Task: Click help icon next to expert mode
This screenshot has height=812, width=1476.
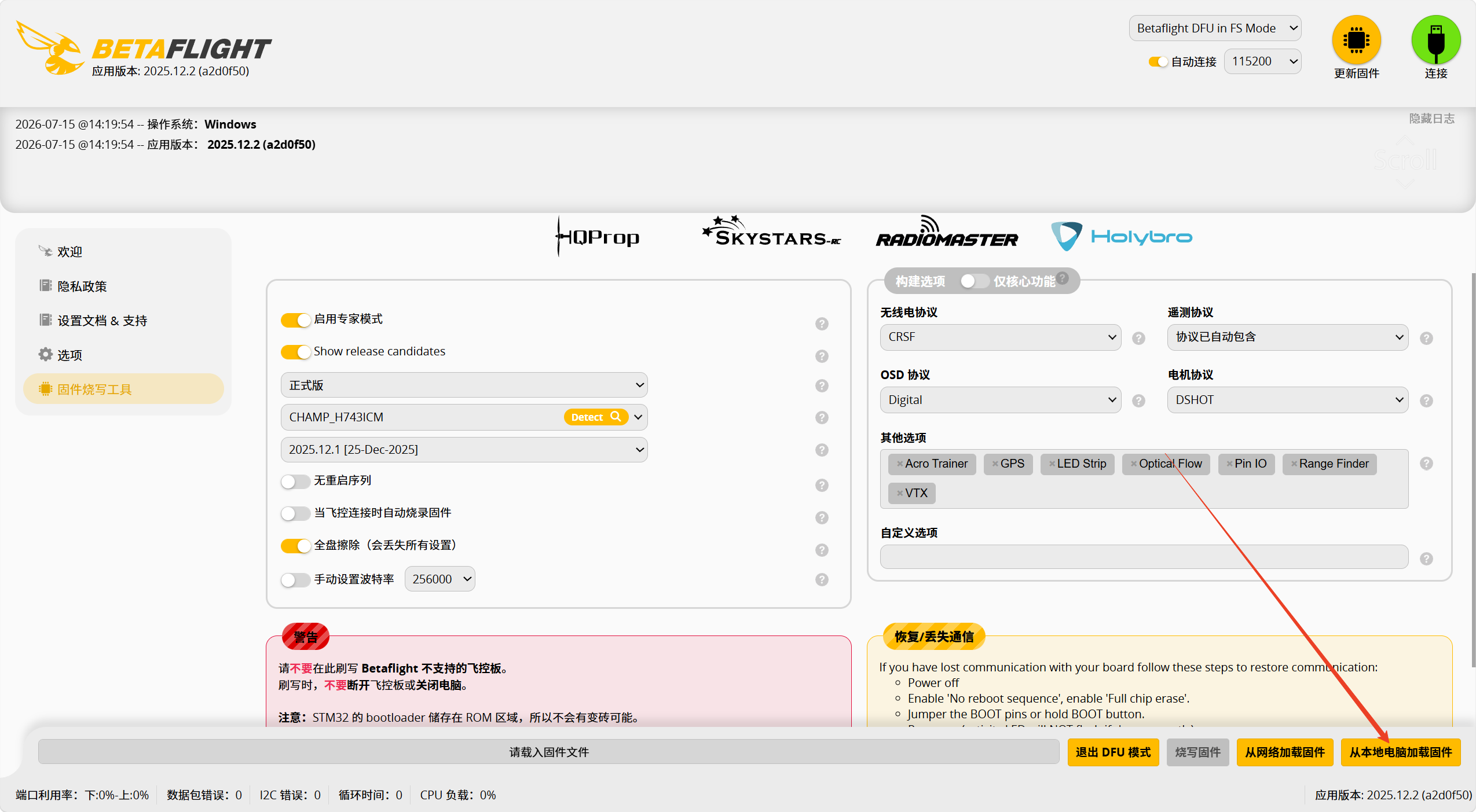Action: pos(822,324)
